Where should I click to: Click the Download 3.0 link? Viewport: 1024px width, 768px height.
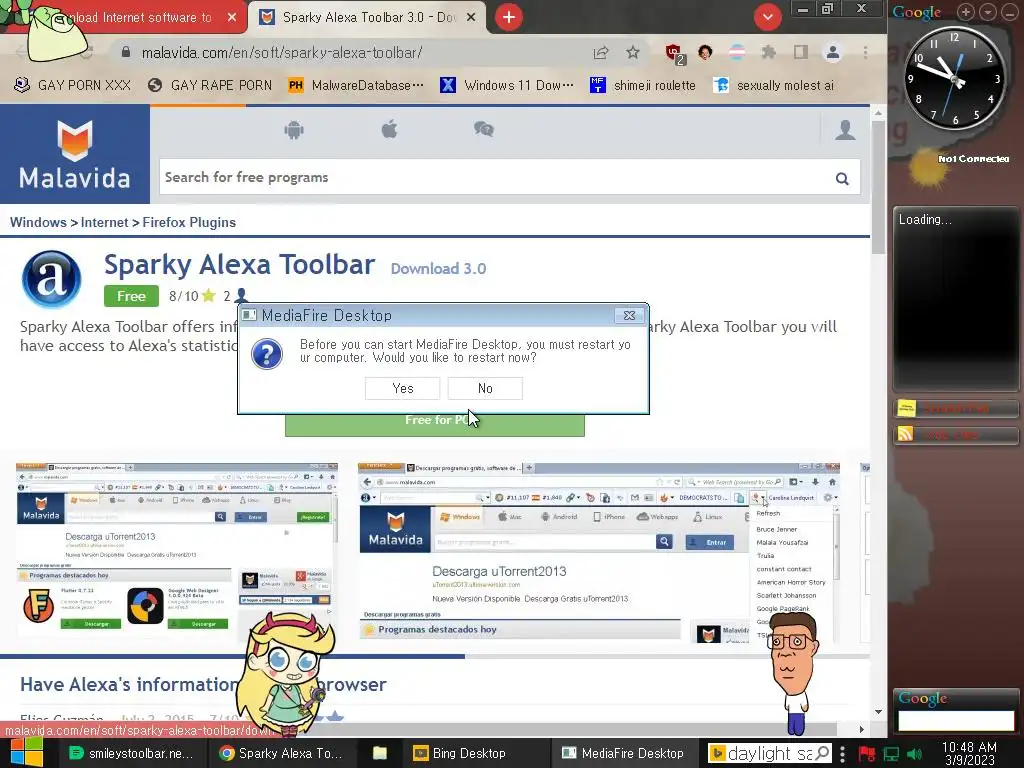click(x=438, y=268)
